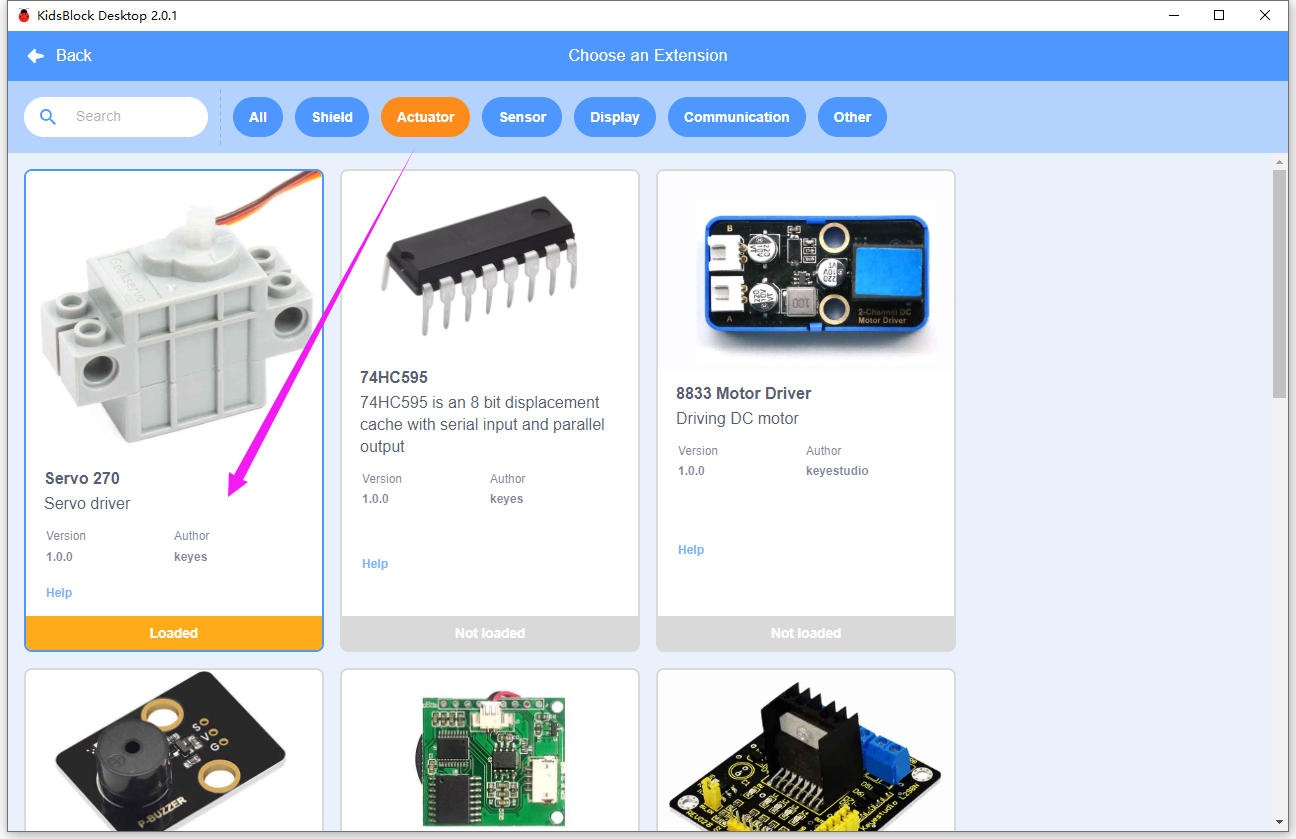Screen dimensions: 1296x839
Task: Open Help link for 8833 Motor Driver
Action: [x=691, y=550]
